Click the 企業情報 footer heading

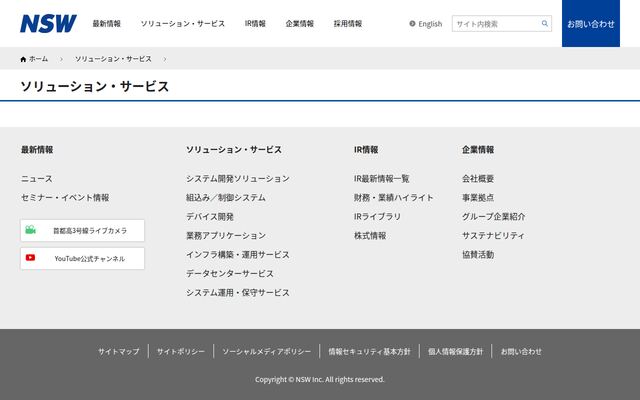[x=478, y=150]
